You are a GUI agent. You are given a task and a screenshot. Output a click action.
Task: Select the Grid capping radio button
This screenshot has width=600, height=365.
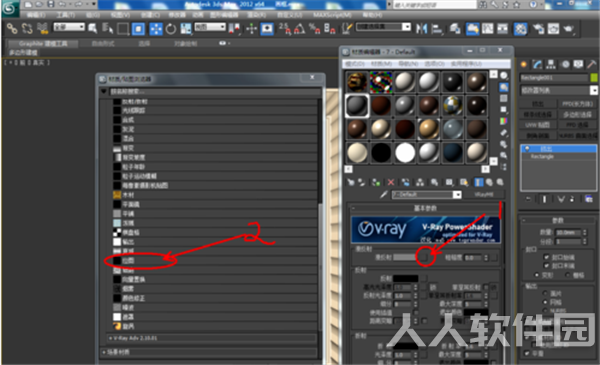click(567, 275)
